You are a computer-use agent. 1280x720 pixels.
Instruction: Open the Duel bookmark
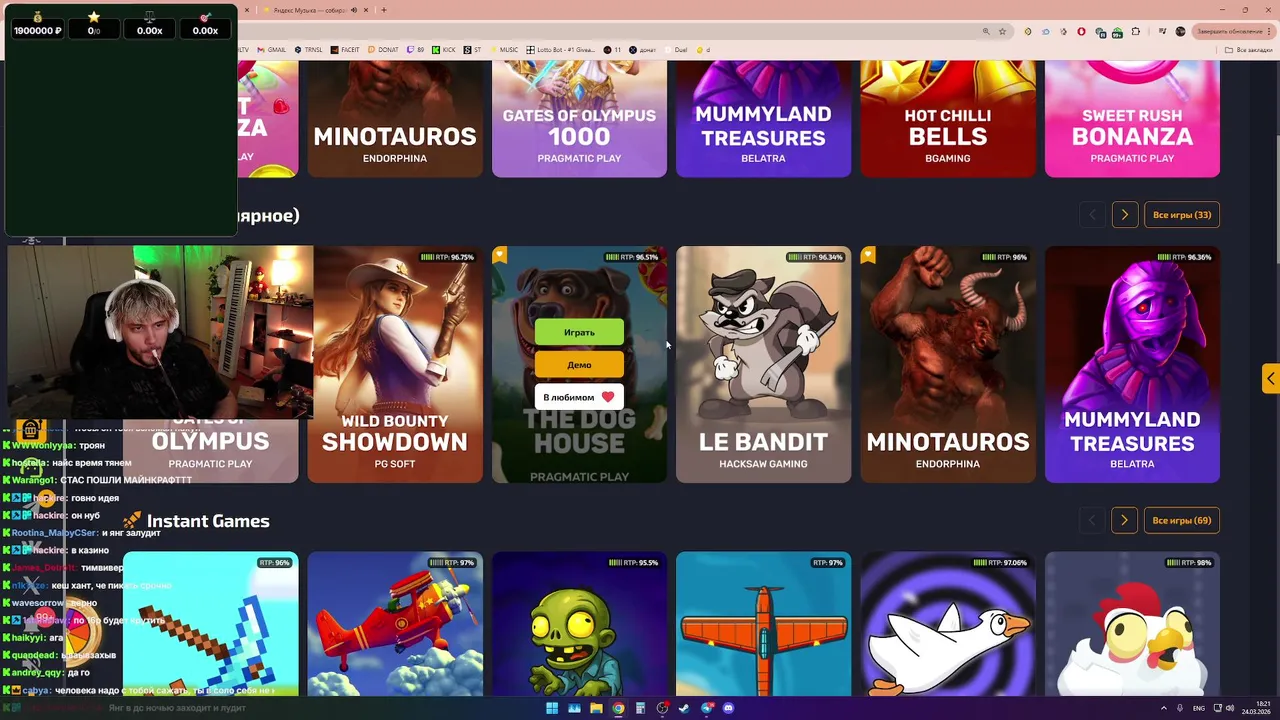675,49
